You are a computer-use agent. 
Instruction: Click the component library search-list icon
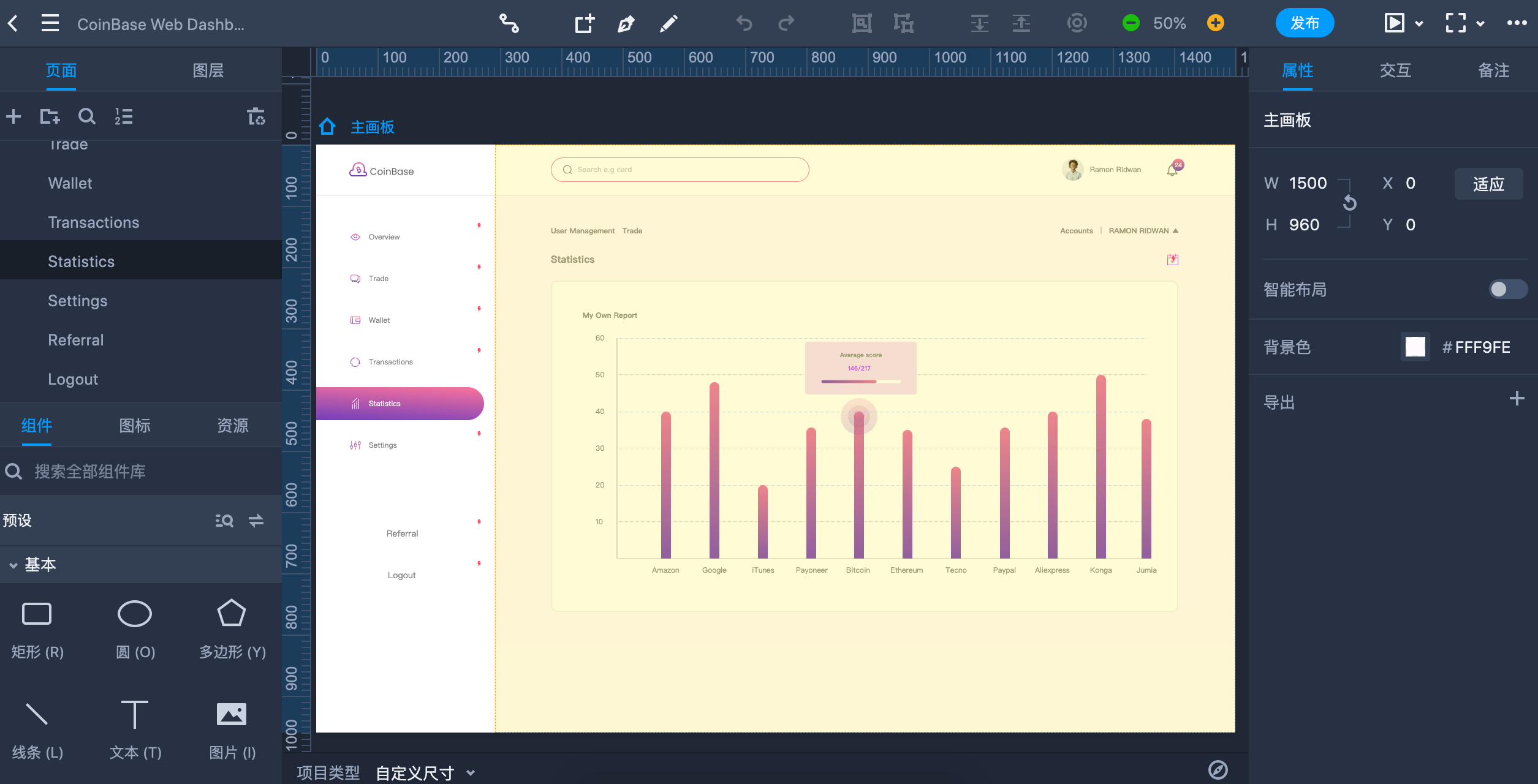pyautogui.click(x=224, y=521)
